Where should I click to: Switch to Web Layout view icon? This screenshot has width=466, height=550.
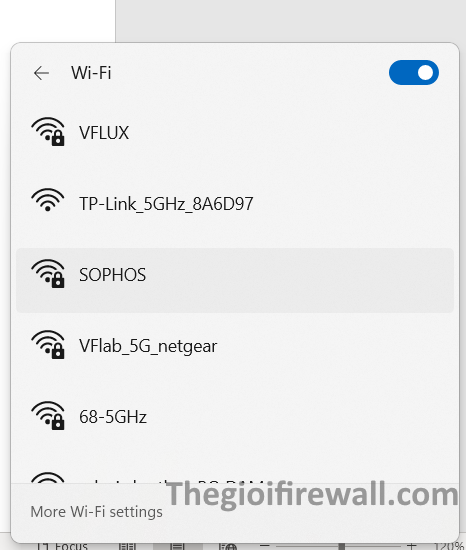click(228, 546)
